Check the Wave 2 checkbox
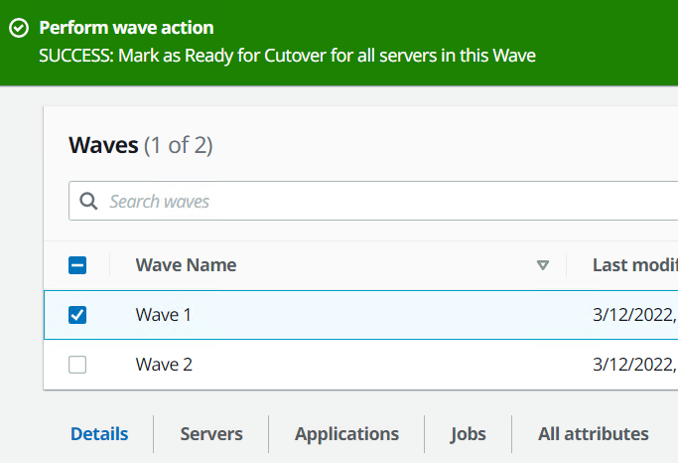Image resolution: width=679 pixels, height=464 pixels. [77, 365]
